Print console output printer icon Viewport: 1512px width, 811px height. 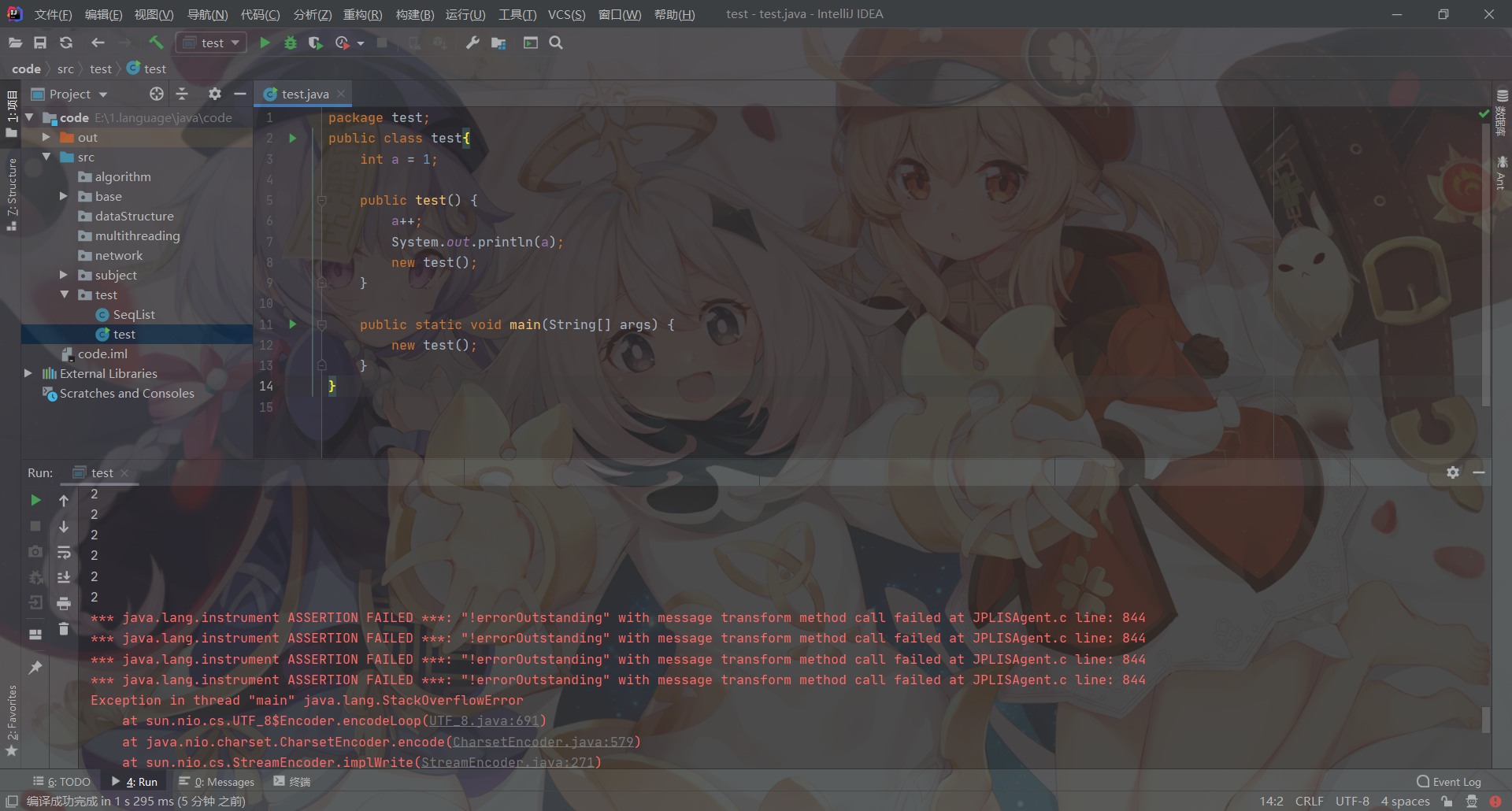point(64,603)
